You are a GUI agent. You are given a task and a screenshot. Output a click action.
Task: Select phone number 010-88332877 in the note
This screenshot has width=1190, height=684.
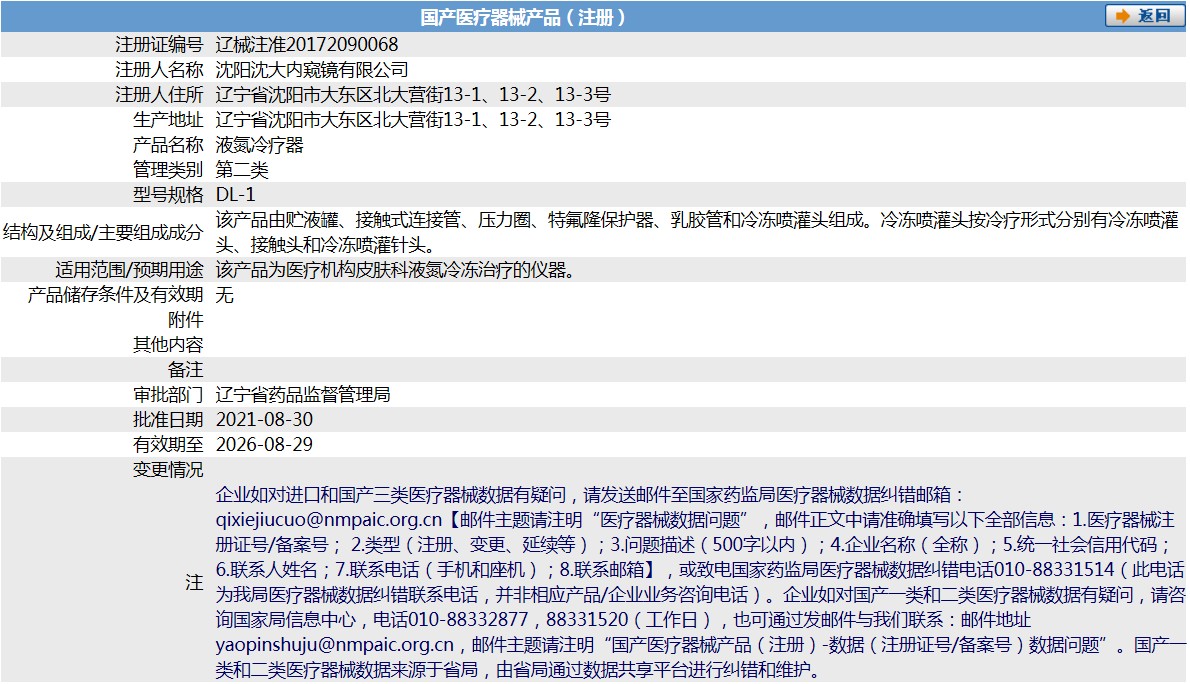click(x=468, y=620)
